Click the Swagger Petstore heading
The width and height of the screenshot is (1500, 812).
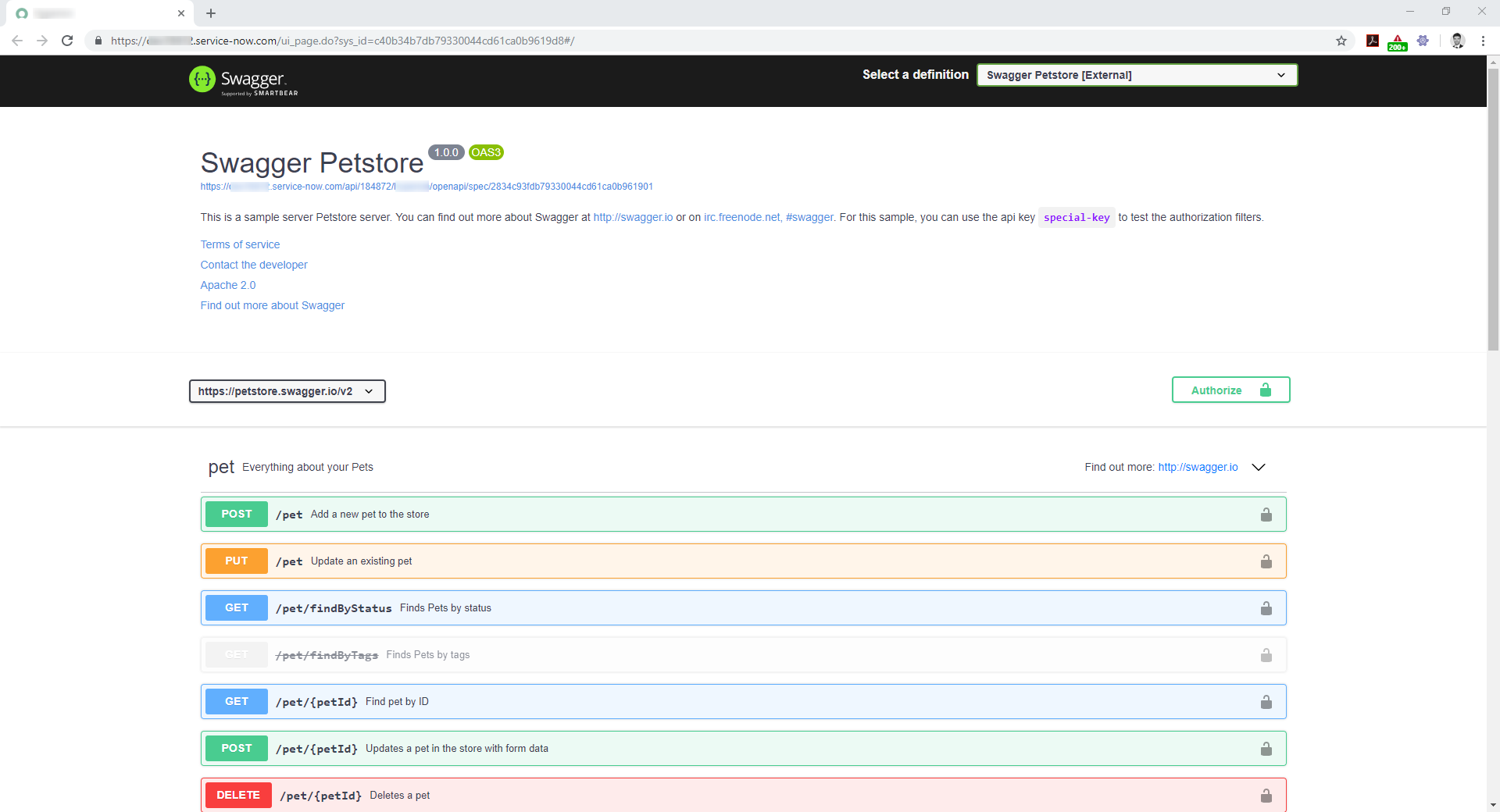click(312, 163)
